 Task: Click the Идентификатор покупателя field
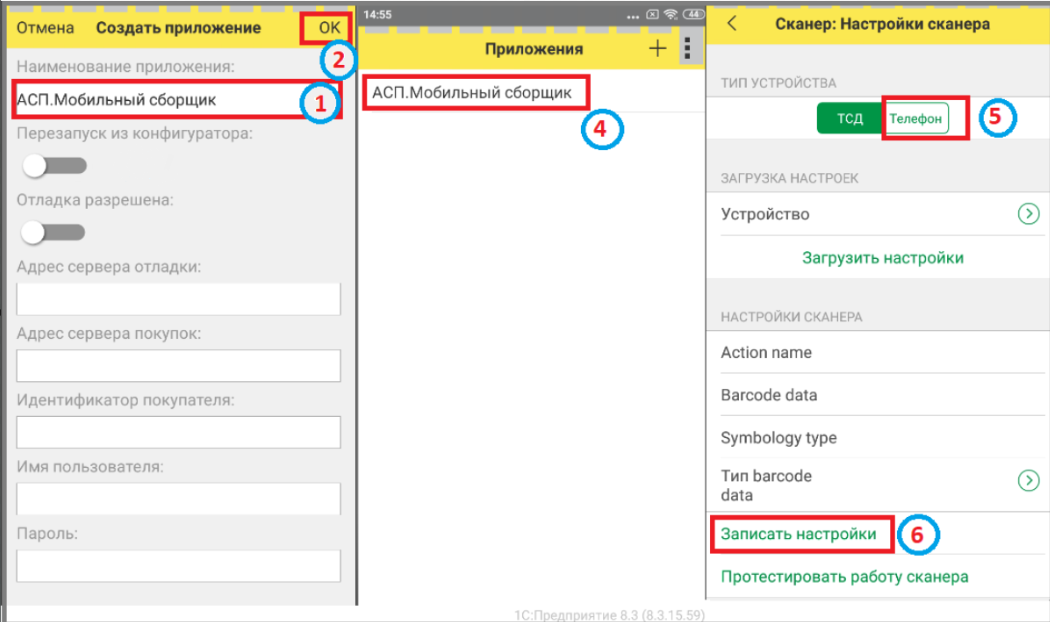pos(178,432)
